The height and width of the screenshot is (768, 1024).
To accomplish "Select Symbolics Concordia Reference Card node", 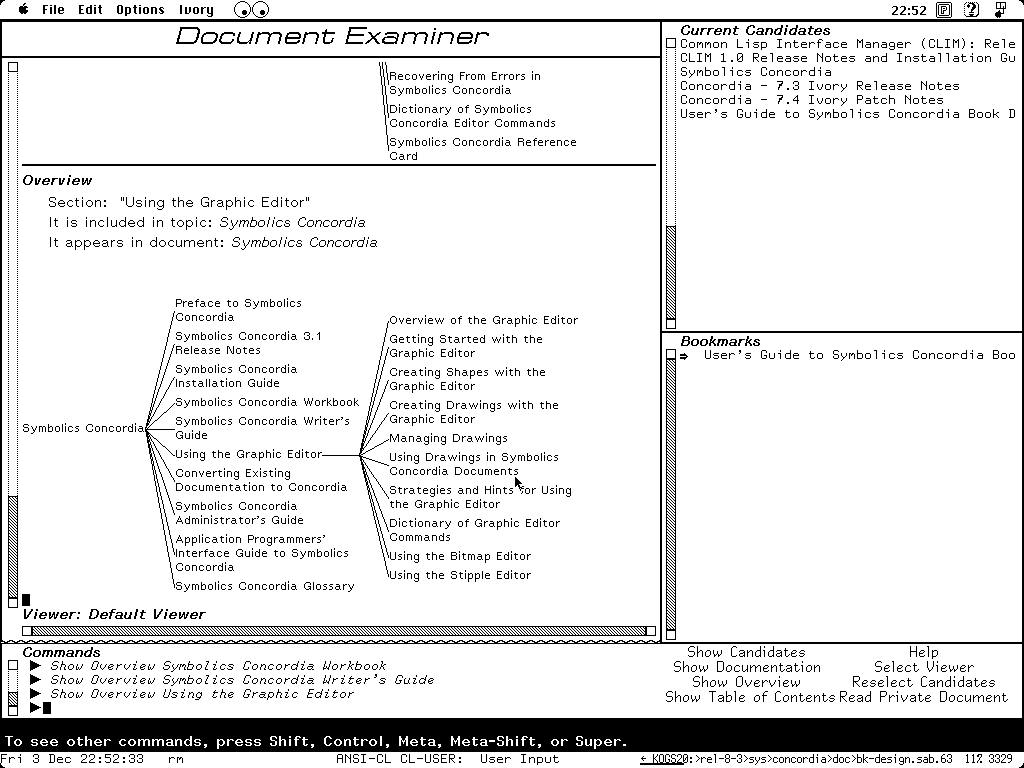I will point(483,149).
